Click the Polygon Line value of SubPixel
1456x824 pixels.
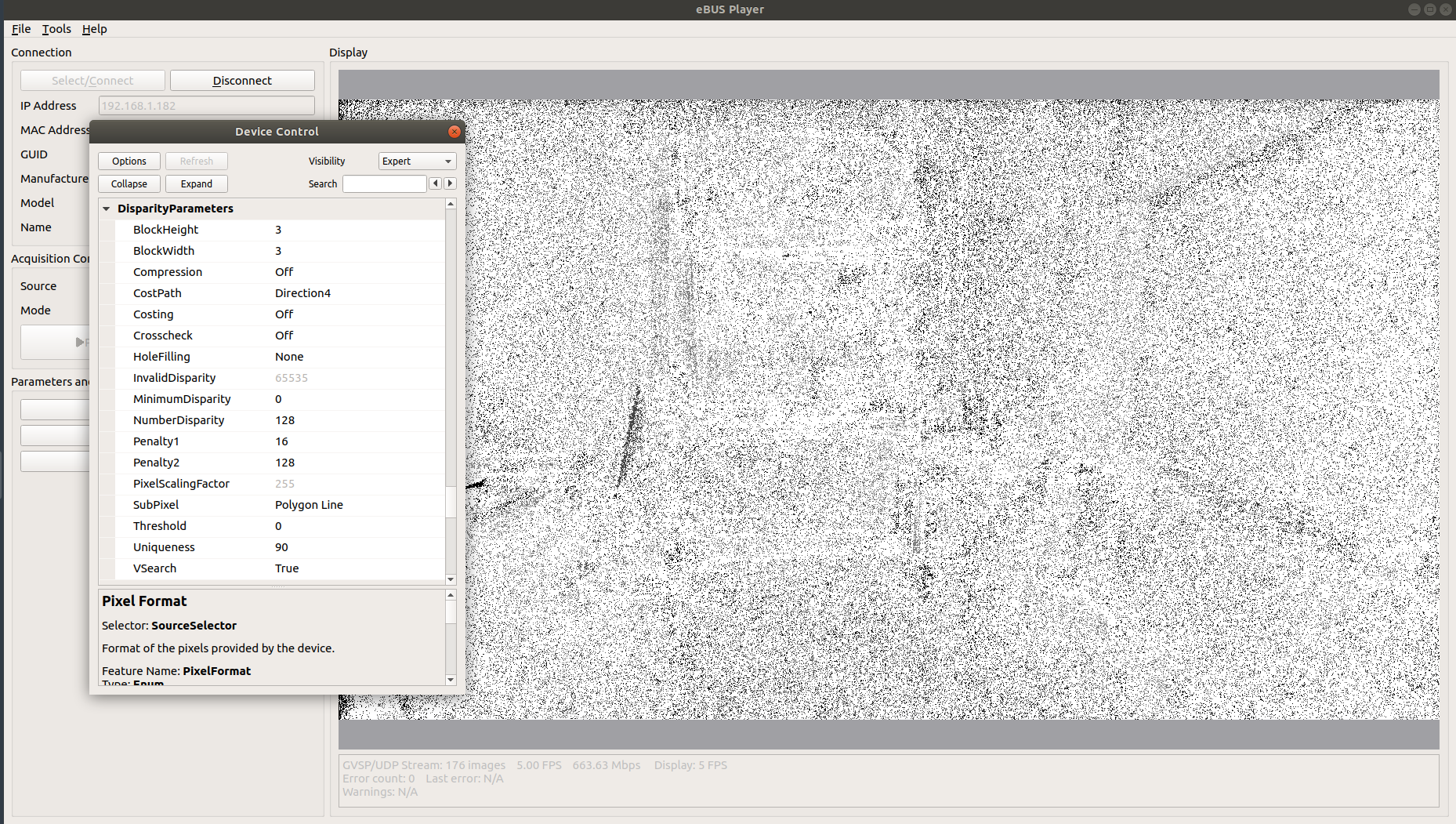coord(309,505)
